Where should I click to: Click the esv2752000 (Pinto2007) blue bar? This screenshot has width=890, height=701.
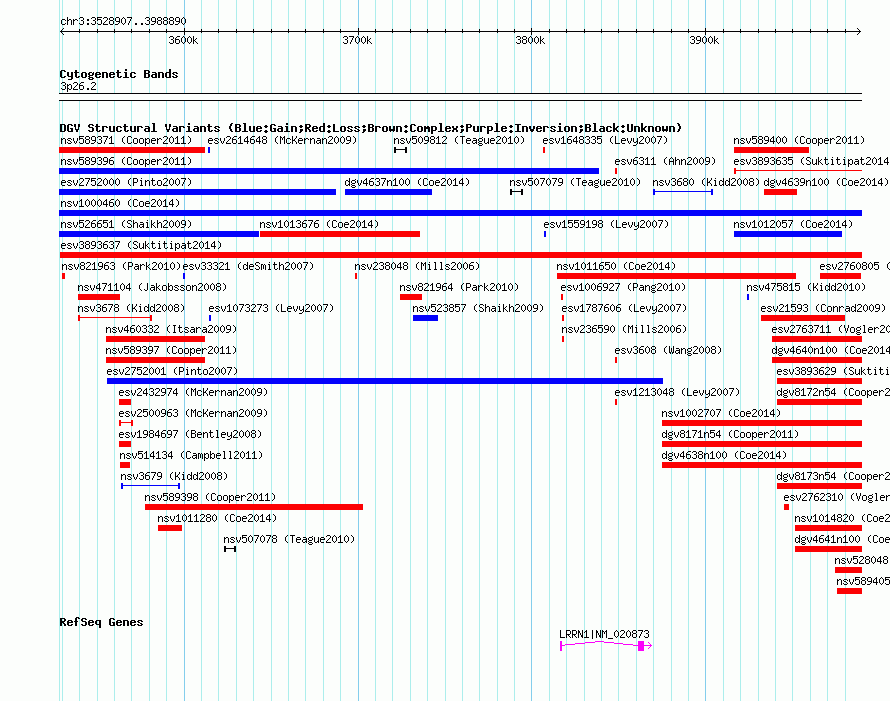[198, 192]
